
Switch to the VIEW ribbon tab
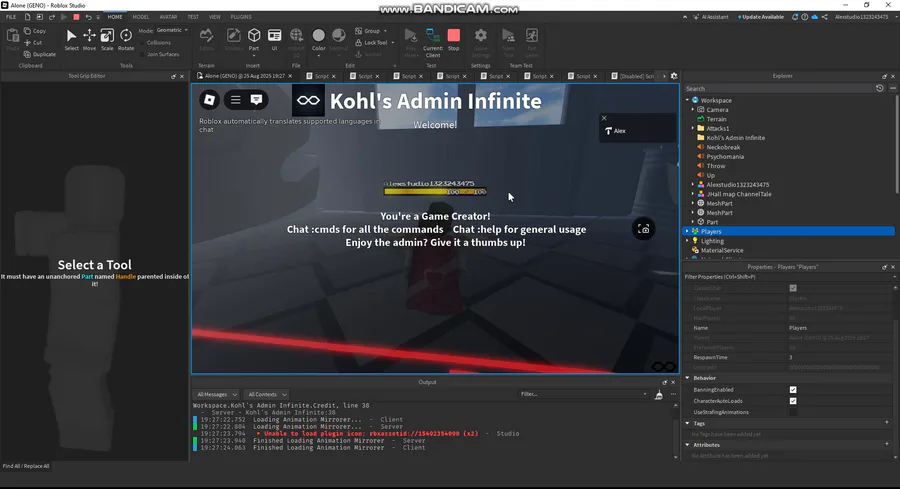click(215, 17)
